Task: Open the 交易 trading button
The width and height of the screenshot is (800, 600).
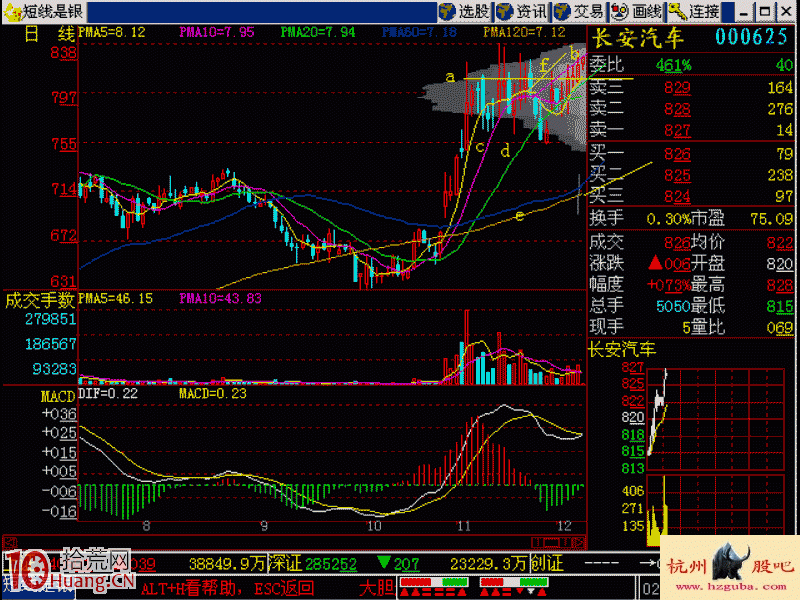Action: click(579, 11)
